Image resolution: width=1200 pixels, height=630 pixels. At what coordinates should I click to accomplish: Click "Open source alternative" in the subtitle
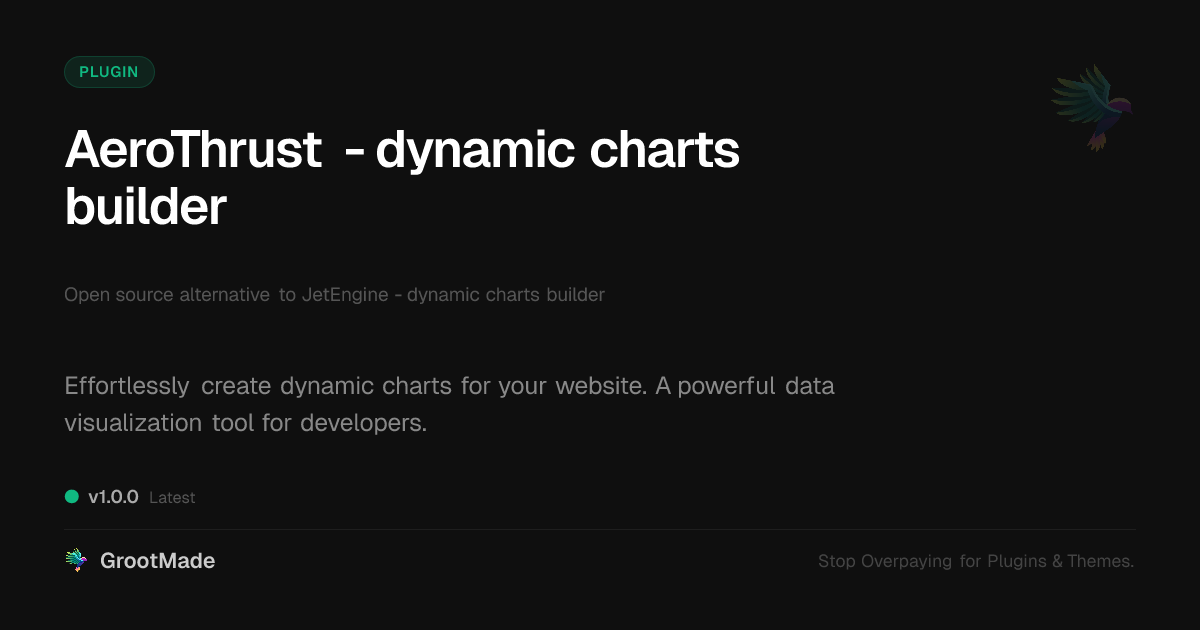pos(167,295)
